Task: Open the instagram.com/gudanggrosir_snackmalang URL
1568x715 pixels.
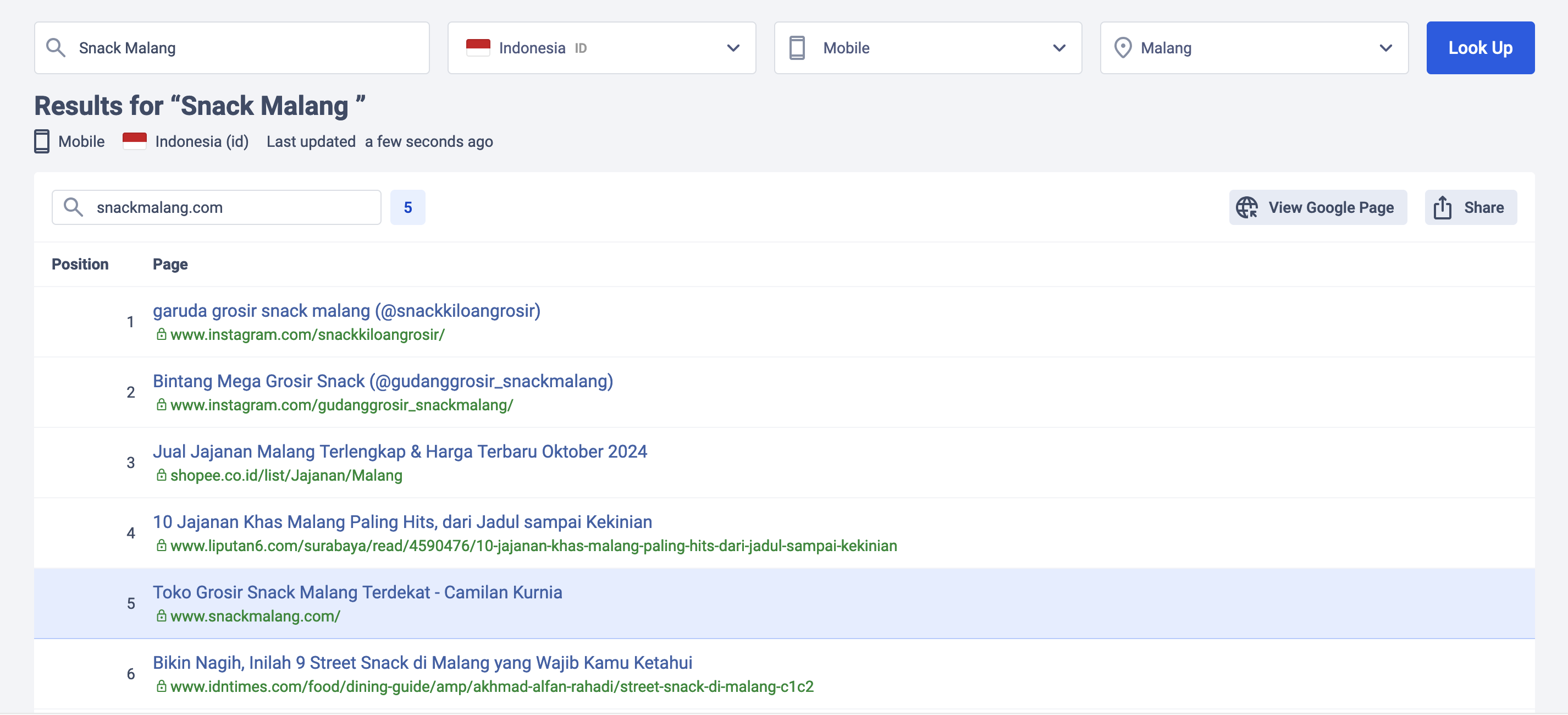Action: (x=341, y=405)
